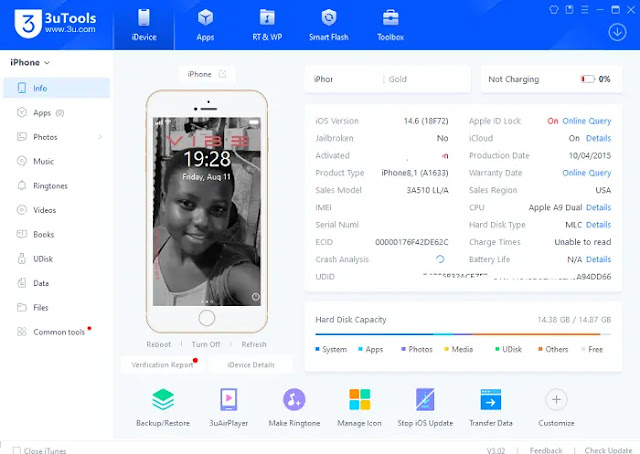Open Videos in the sidebar

click(x=56, y=210)
